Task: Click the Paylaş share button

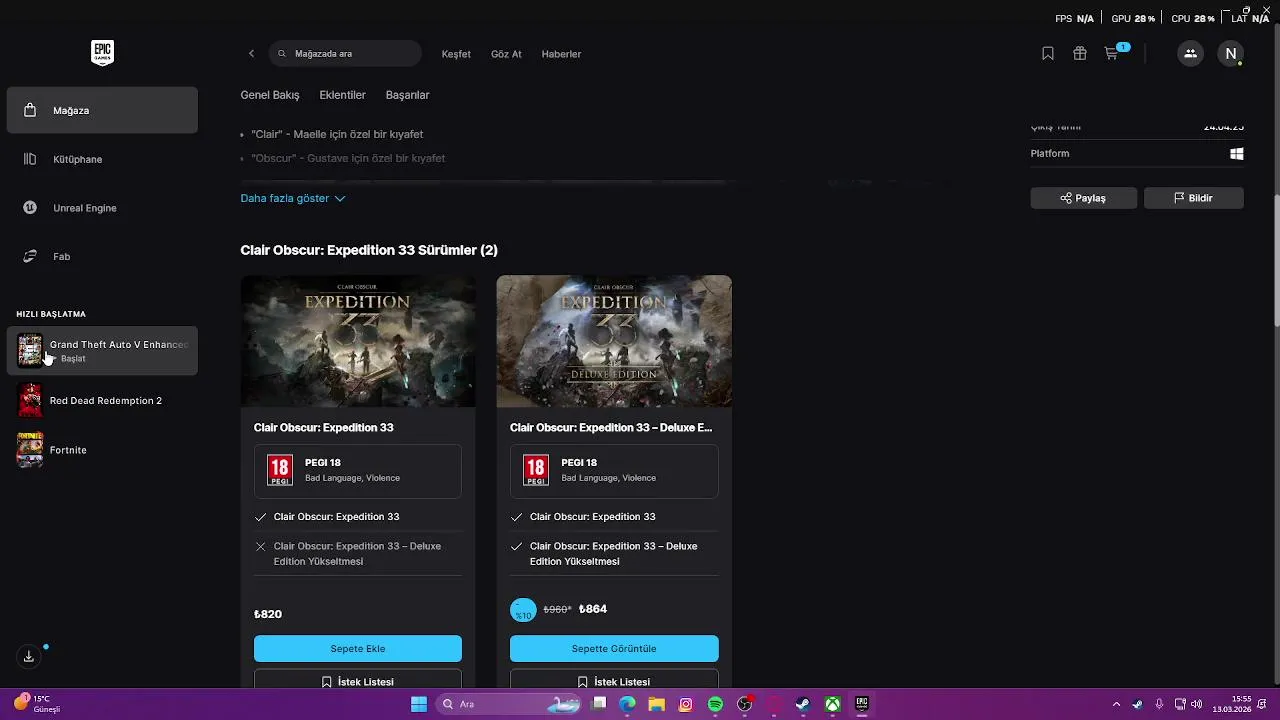Action: [1083, 198]
